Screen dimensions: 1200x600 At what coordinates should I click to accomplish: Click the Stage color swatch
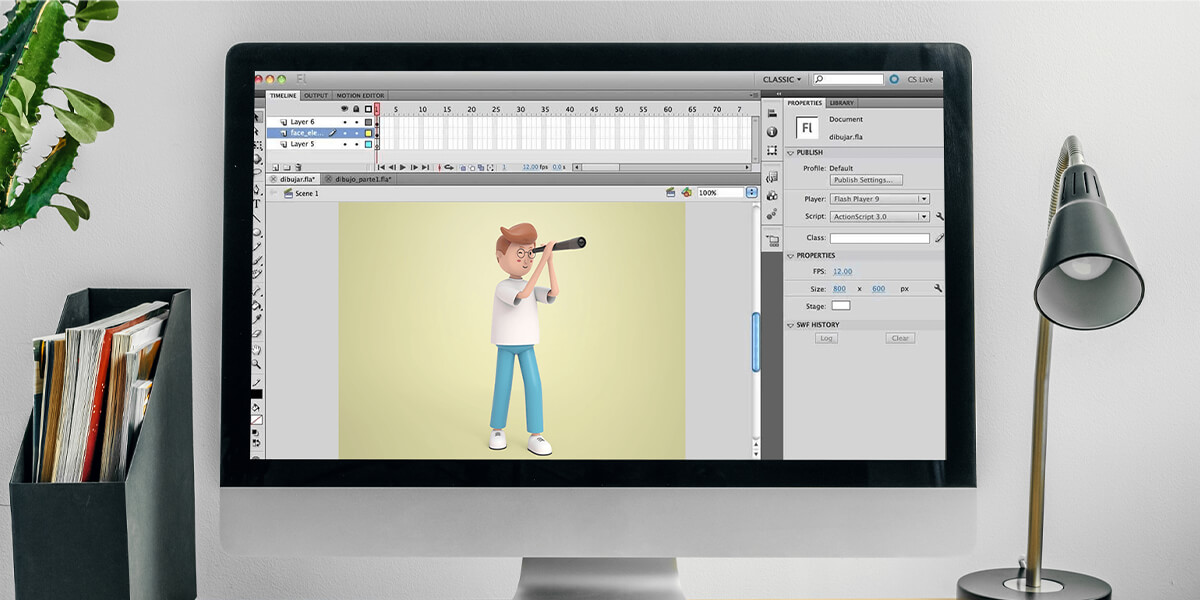tap(841, 305)
